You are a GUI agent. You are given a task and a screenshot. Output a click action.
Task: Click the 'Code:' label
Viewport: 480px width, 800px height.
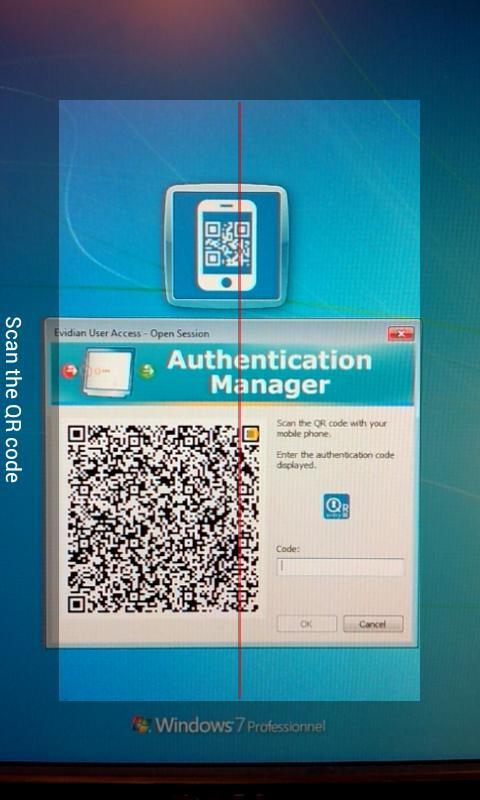pos(288,549)
